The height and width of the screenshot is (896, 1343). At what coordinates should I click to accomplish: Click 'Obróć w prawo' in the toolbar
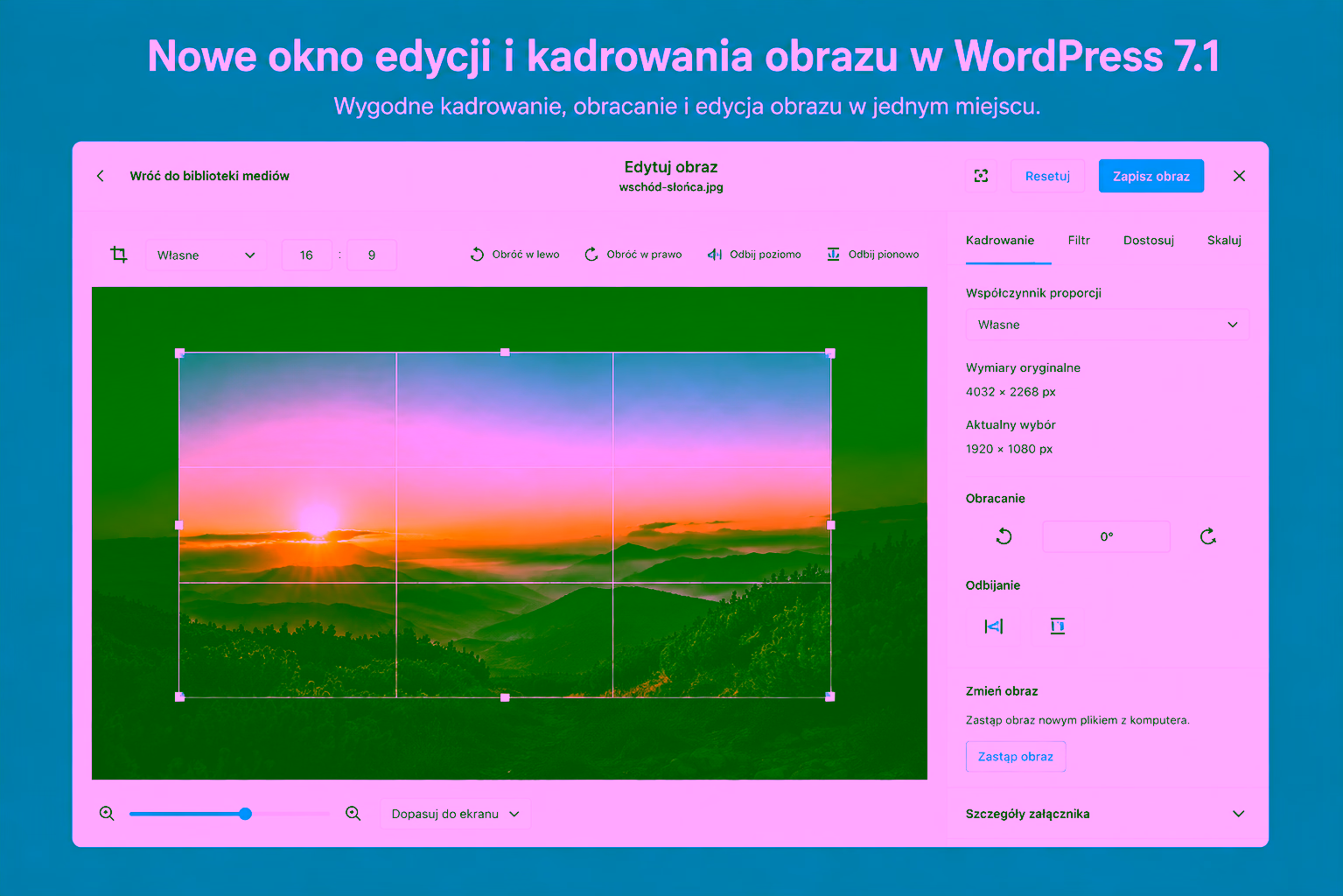(x=633, y=255)
